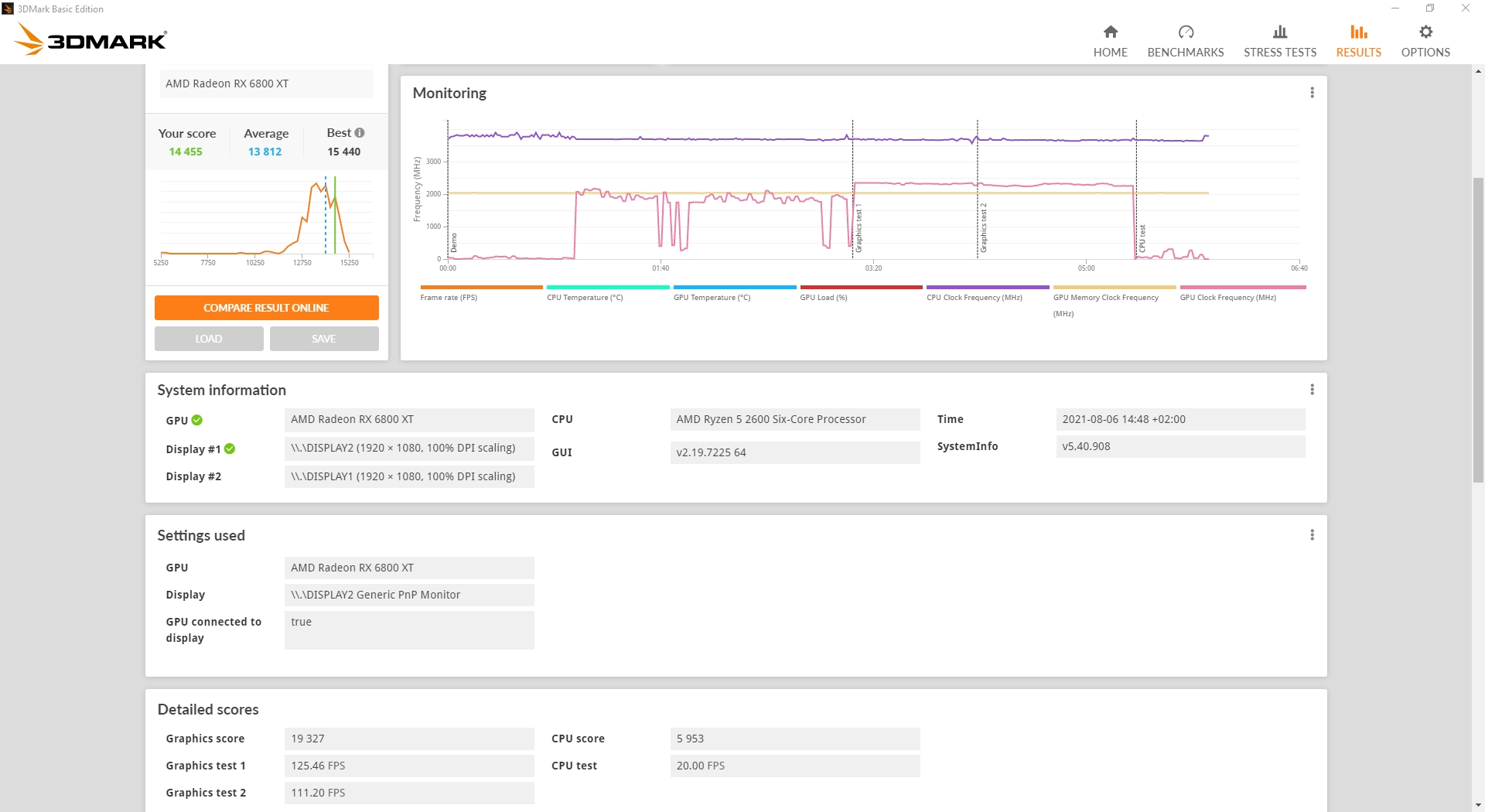1485x812 pixels.
Task: Toggle the GPU Temperature legend line
Action: 735,293
